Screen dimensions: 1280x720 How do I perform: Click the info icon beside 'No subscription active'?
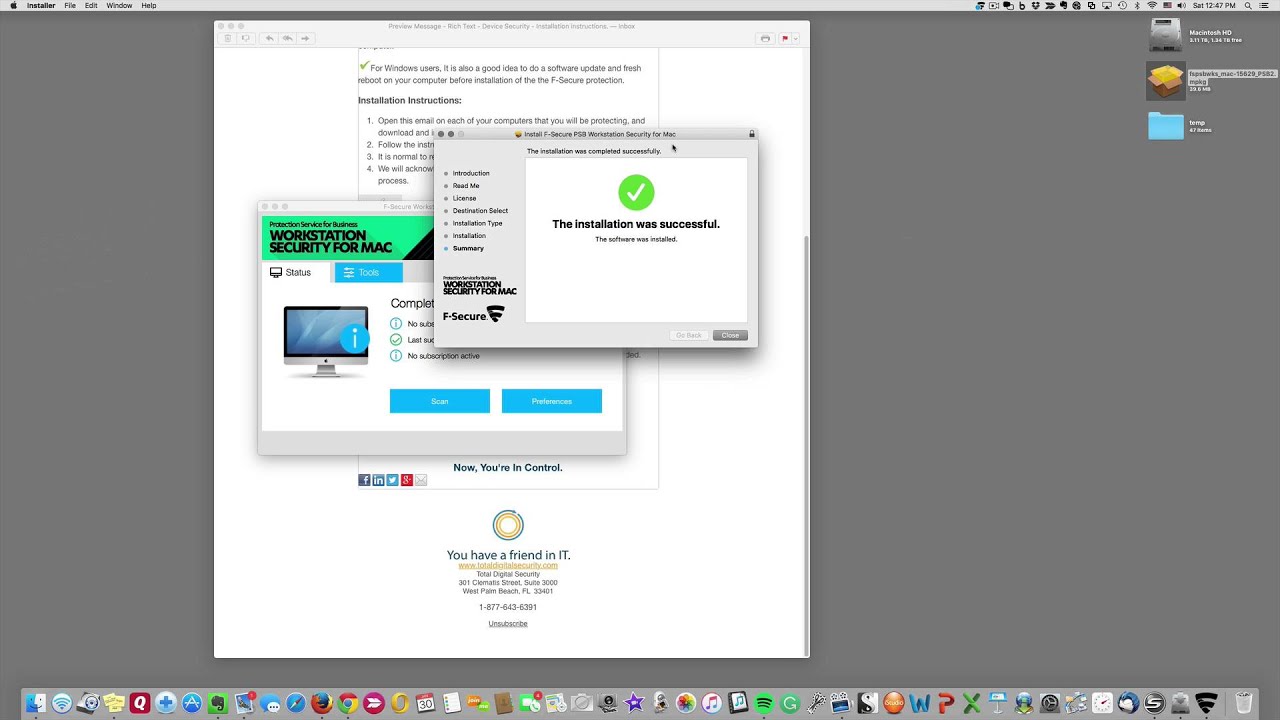[x=396, y=356]
